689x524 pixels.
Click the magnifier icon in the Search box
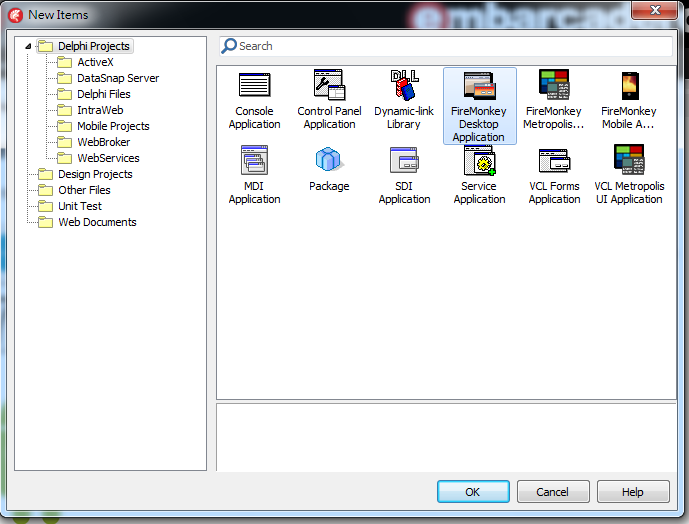(x=229, y=46)
